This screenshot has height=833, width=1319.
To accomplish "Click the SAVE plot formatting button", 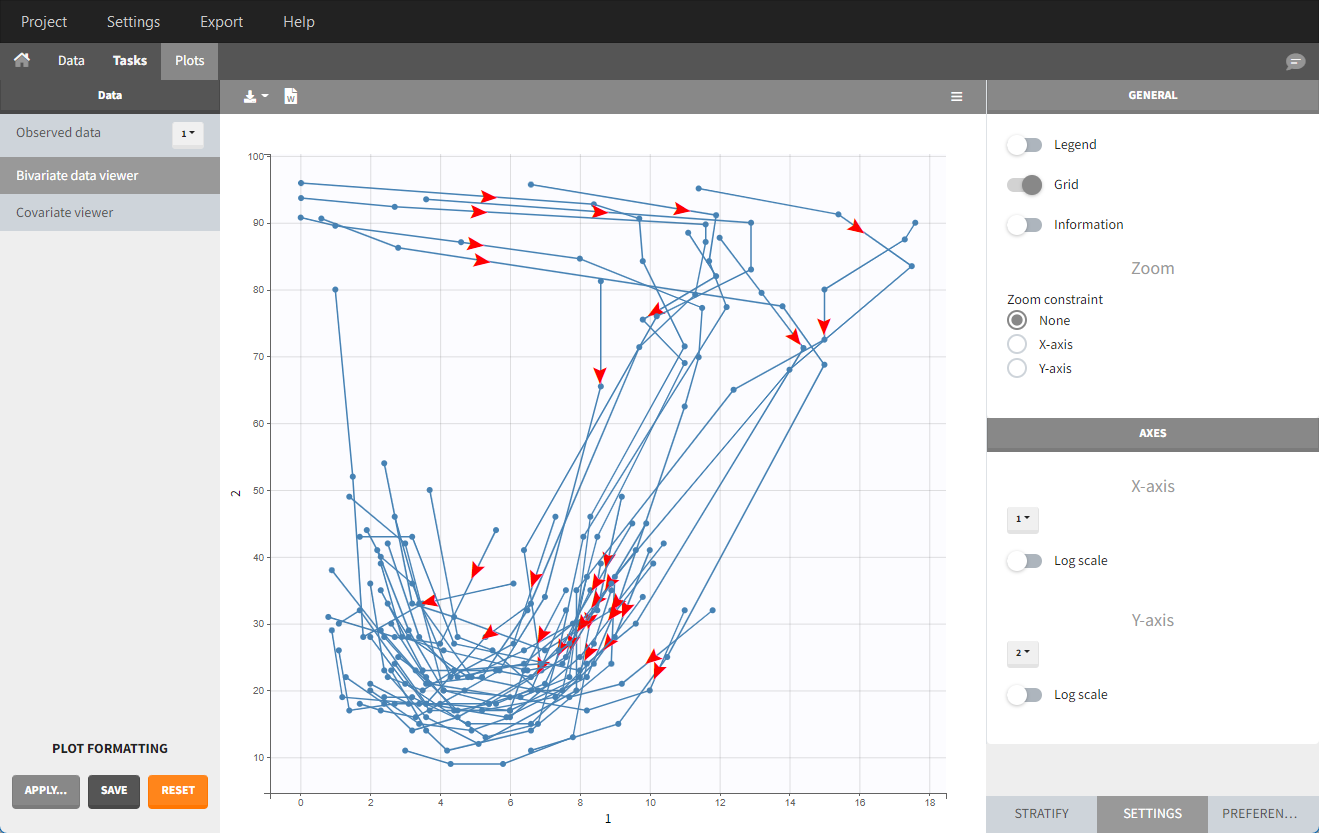I will click(114, 791).
